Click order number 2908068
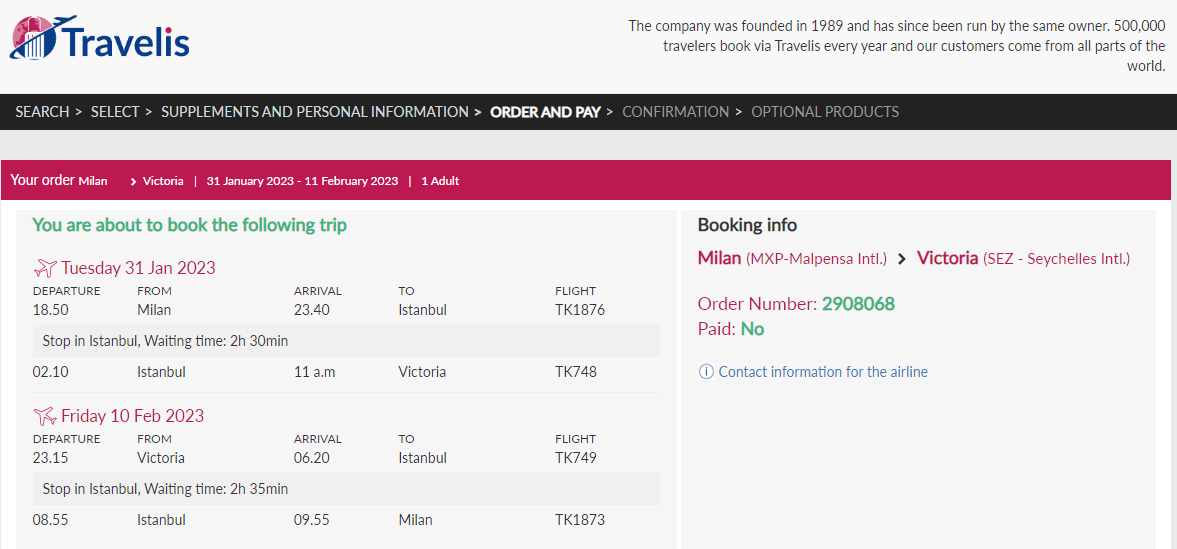Image resolution: width=1177 pixels, height=549 pixels. click(858, 304)
